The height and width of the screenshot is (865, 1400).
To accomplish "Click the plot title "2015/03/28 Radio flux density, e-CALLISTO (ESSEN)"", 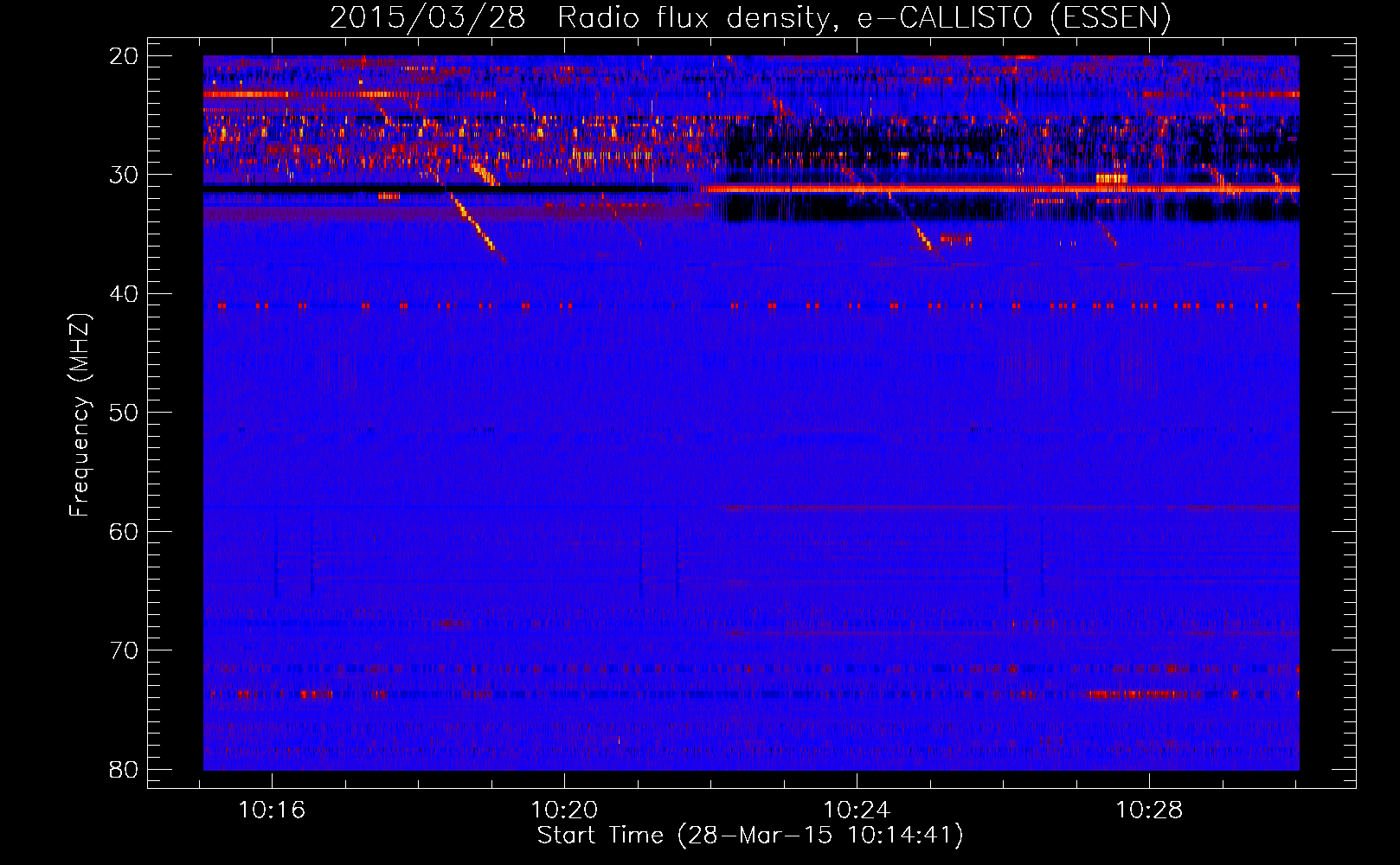I will (x=750, y=18).
